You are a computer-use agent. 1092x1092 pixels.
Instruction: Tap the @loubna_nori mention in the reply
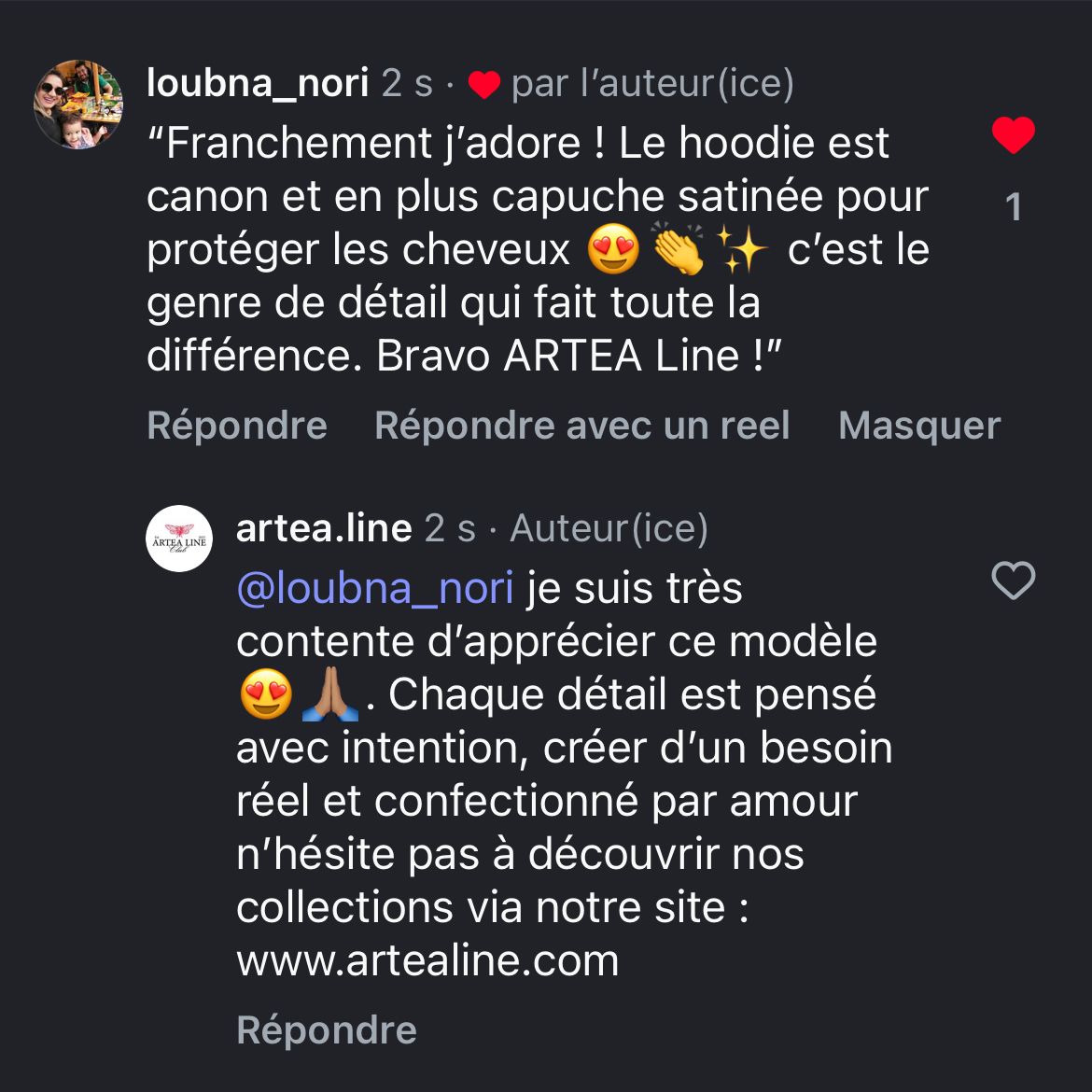tap(375, 588)
